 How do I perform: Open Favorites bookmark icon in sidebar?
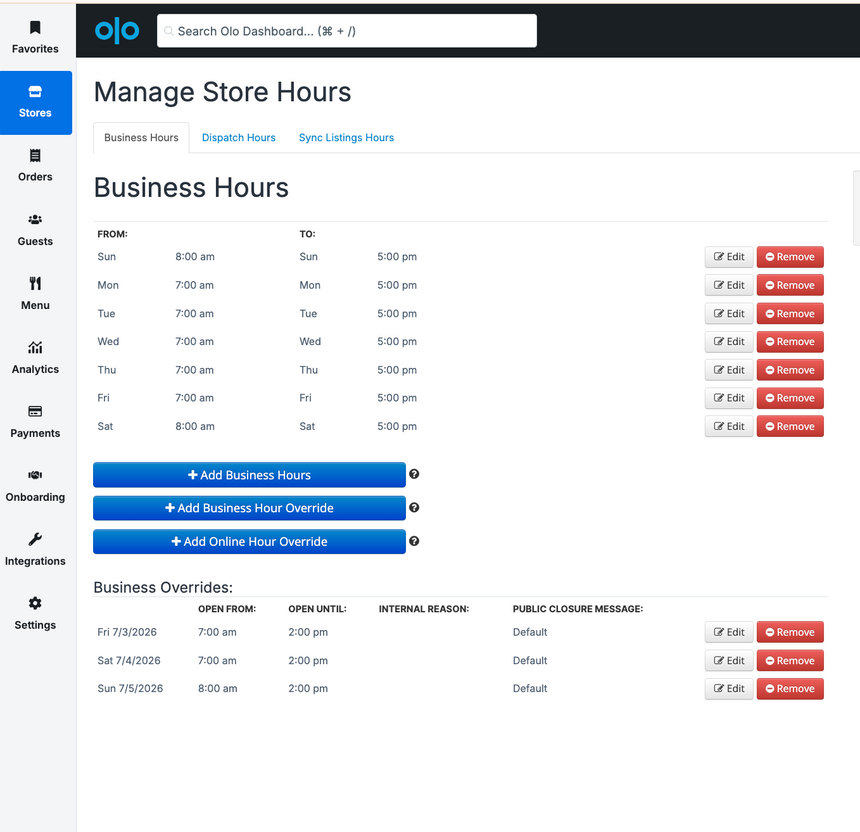(x=35, y=27)
